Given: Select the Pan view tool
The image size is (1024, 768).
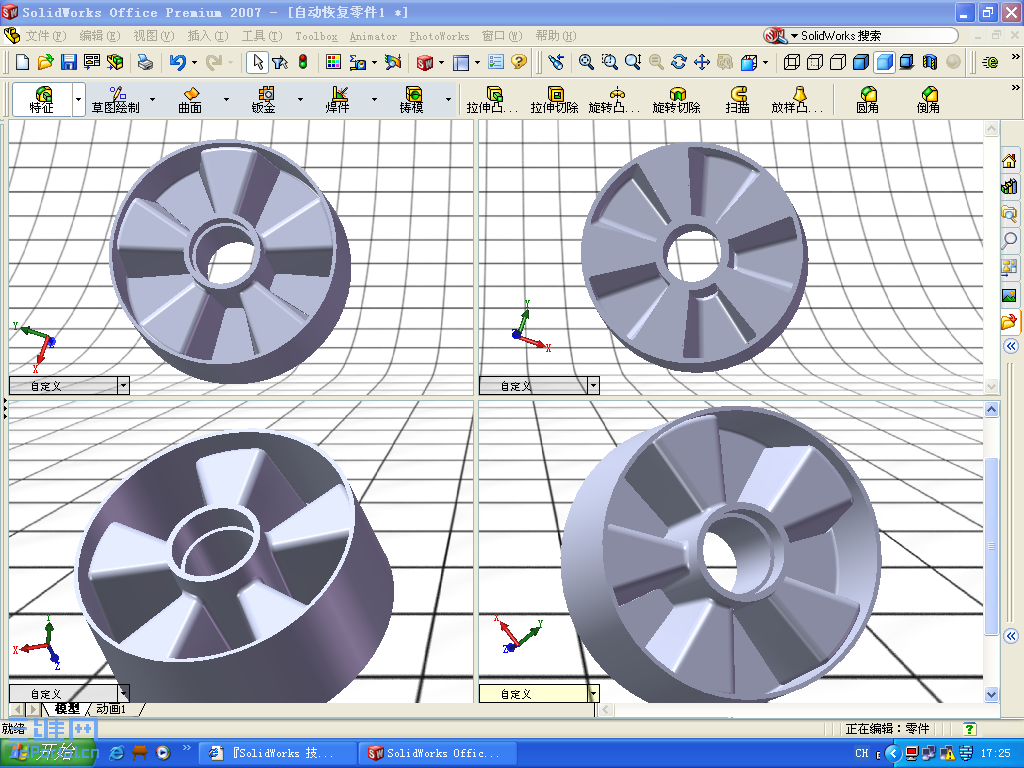Looking at the screenshot, I should [x=702, y=62].
